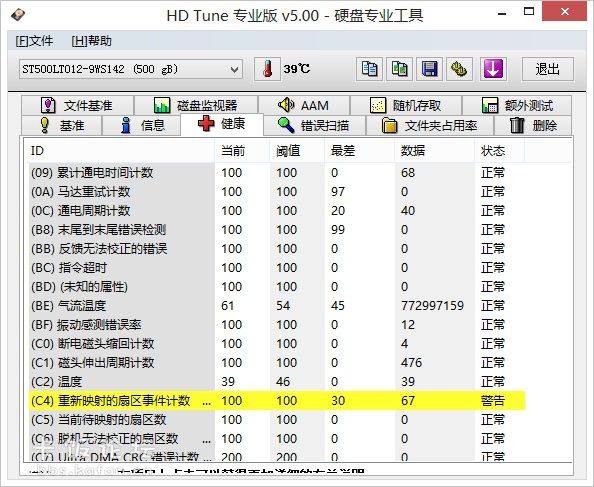This screenshot has height=487, width=594.
Task: Click the HD Tune app icon in title bar
Action: pyautogui.click(x=17, y=15)
